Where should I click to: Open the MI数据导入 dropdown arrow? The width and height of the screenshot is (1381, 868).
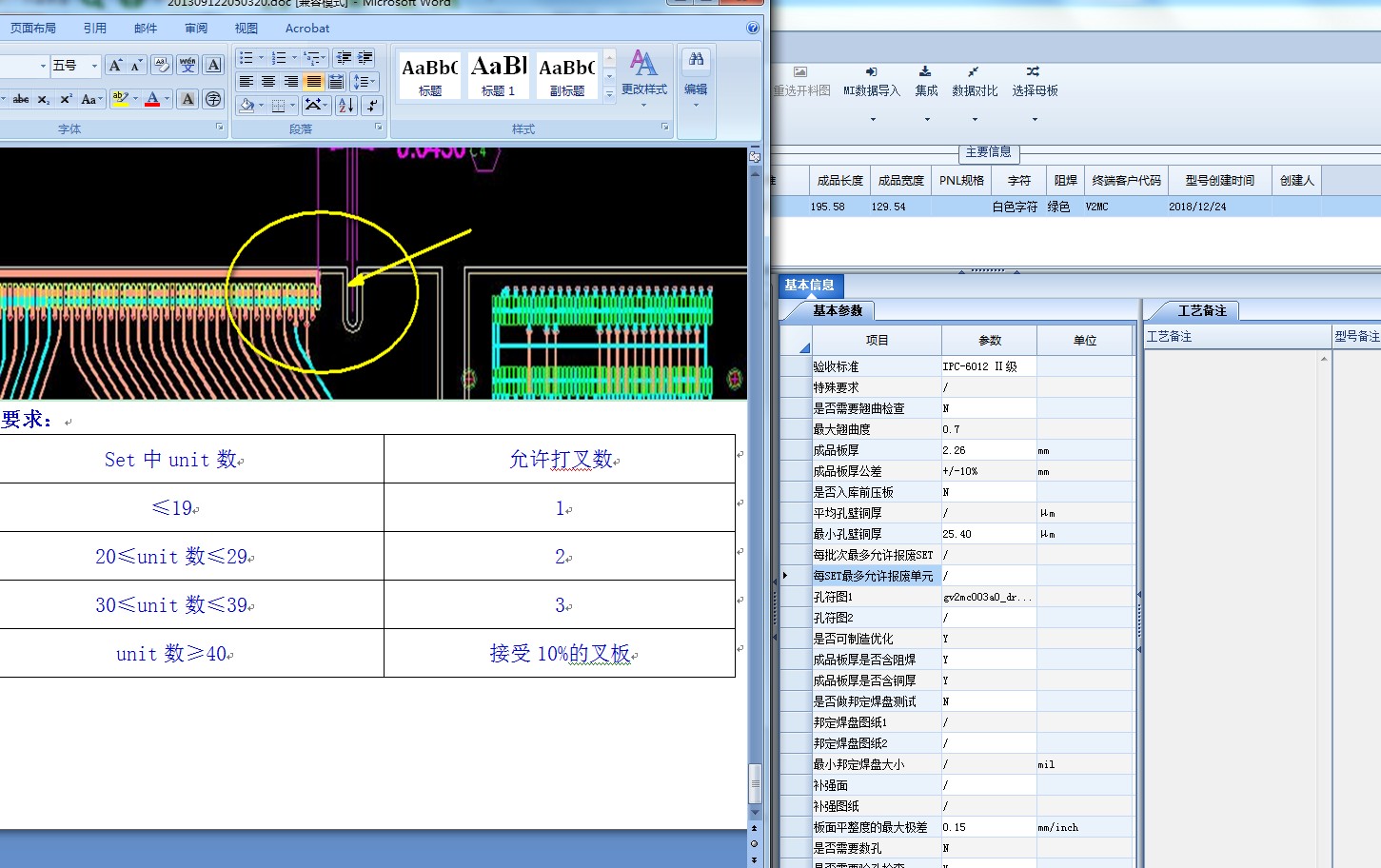tap(873, 120)
